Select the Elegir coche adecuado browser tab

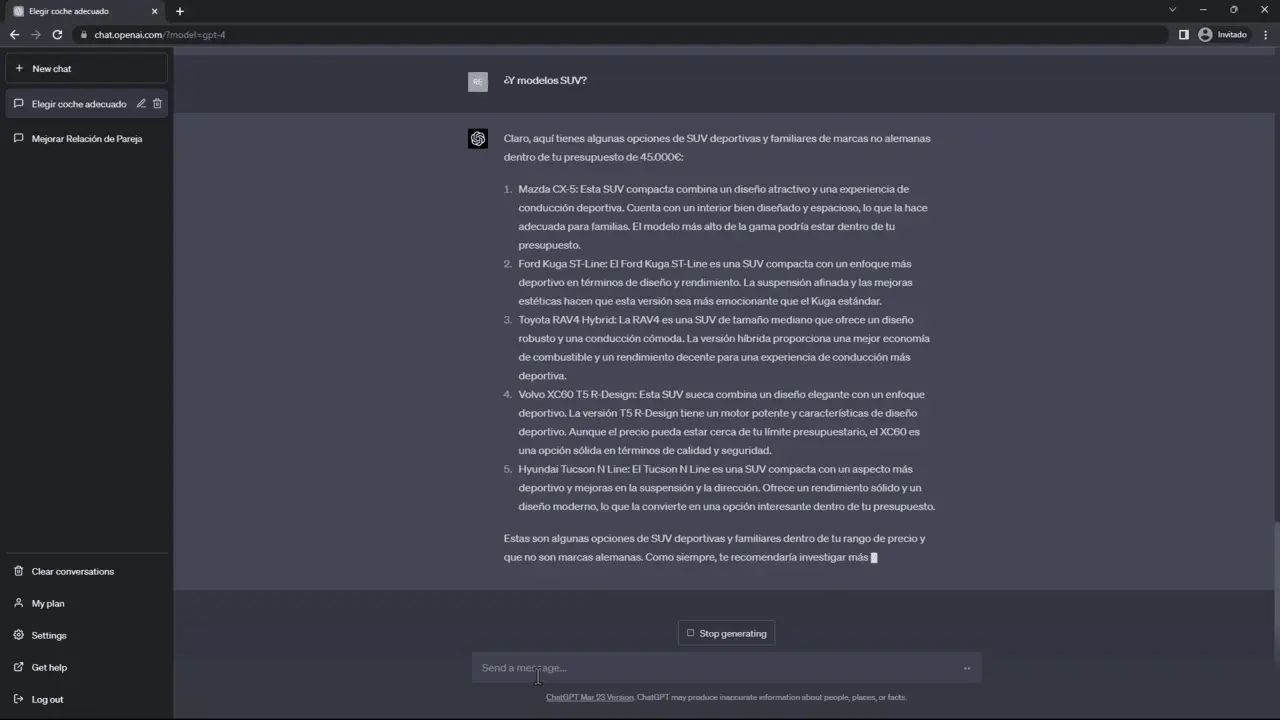(85, 11)
